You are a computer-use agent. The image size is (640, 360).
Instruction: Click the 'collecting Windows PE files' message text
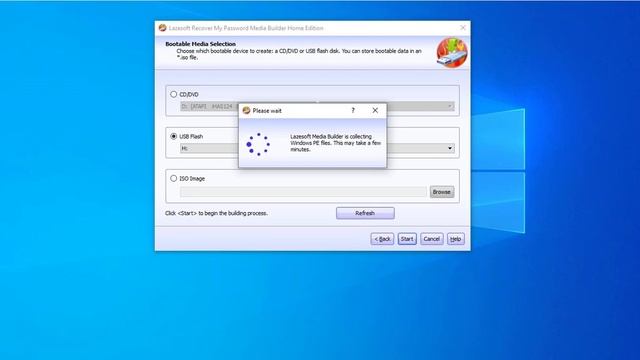pos(336,143)
